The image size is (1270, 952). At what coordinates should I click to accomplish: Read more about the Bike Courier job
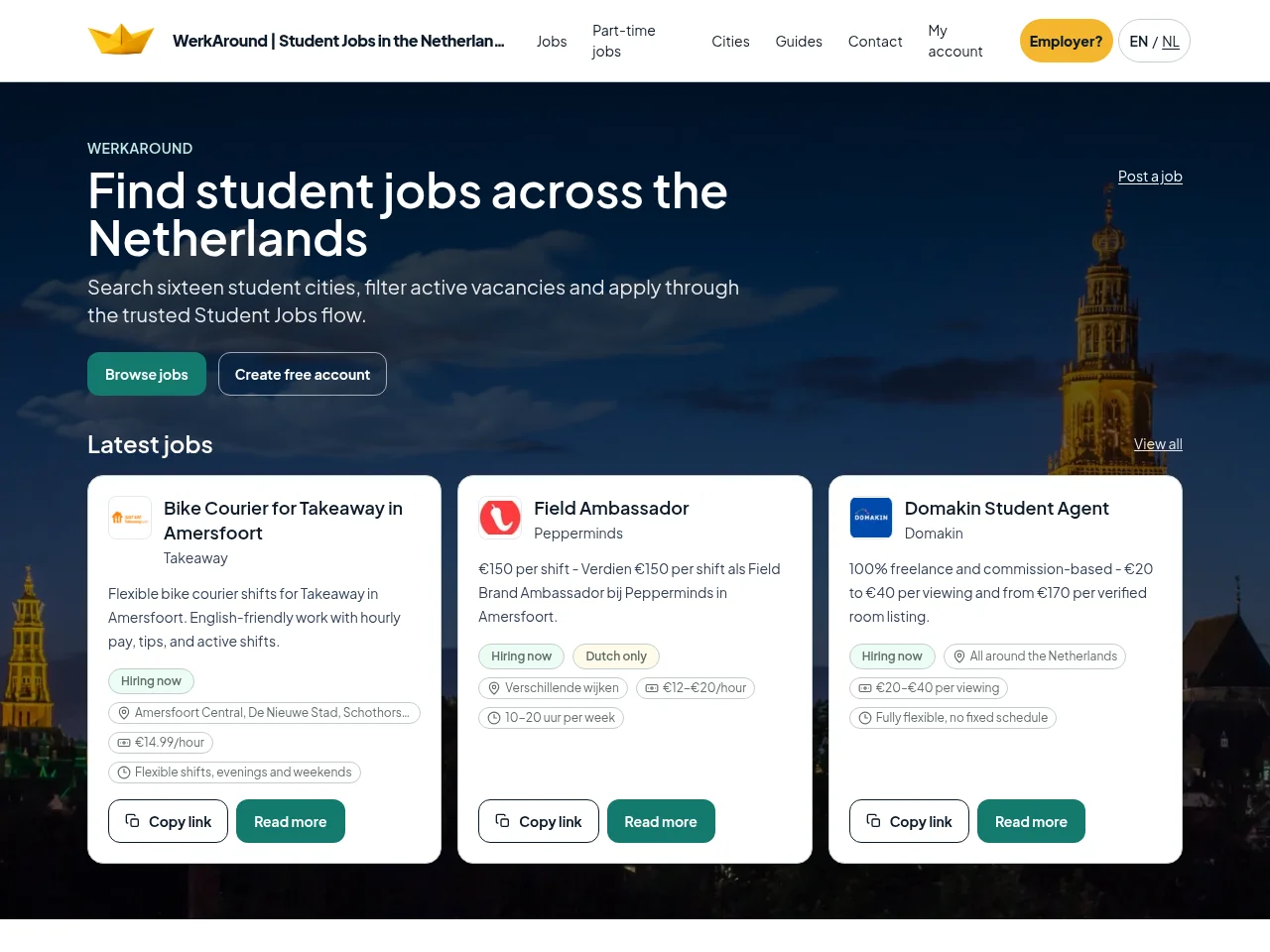(x=291, y=821)
